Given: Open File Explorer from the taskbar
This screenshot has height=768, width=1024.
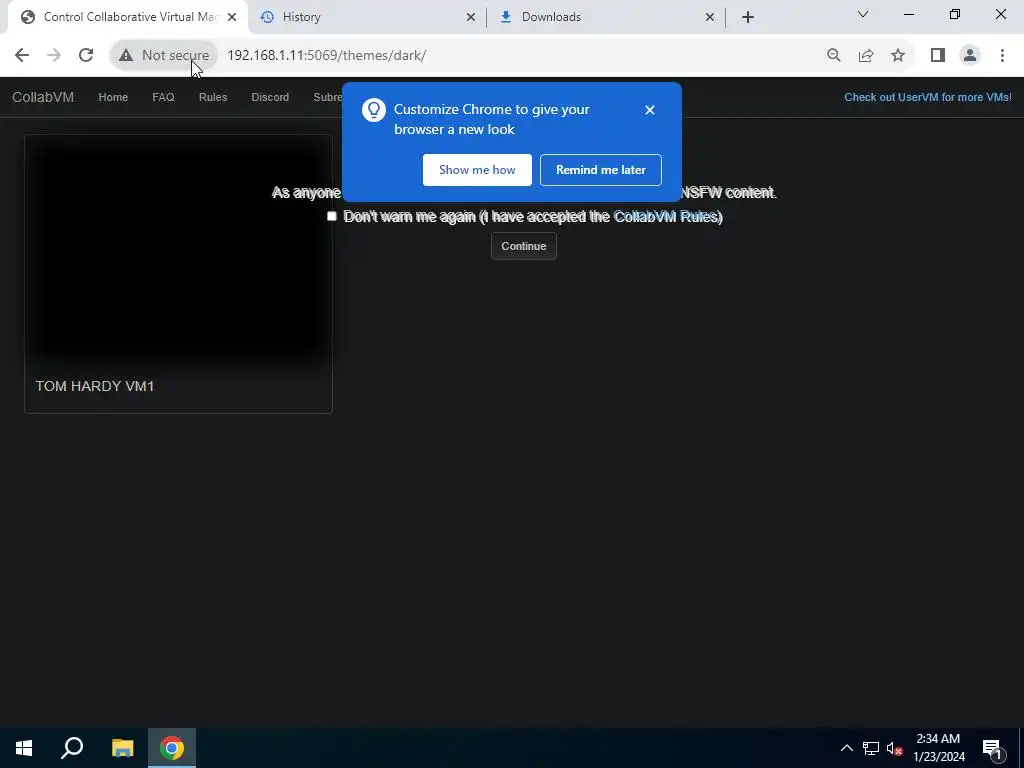Looking at the screenshot, I should point(122,748).
